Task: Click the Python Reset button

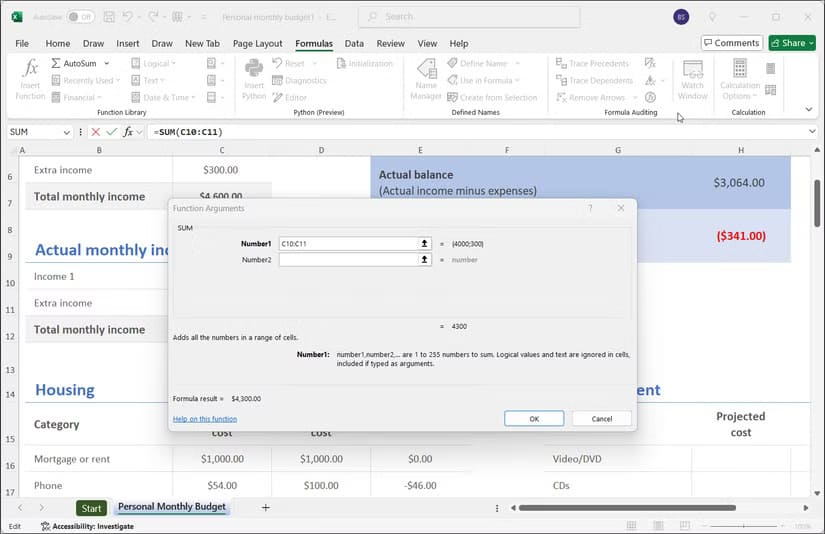Action: 294,63
